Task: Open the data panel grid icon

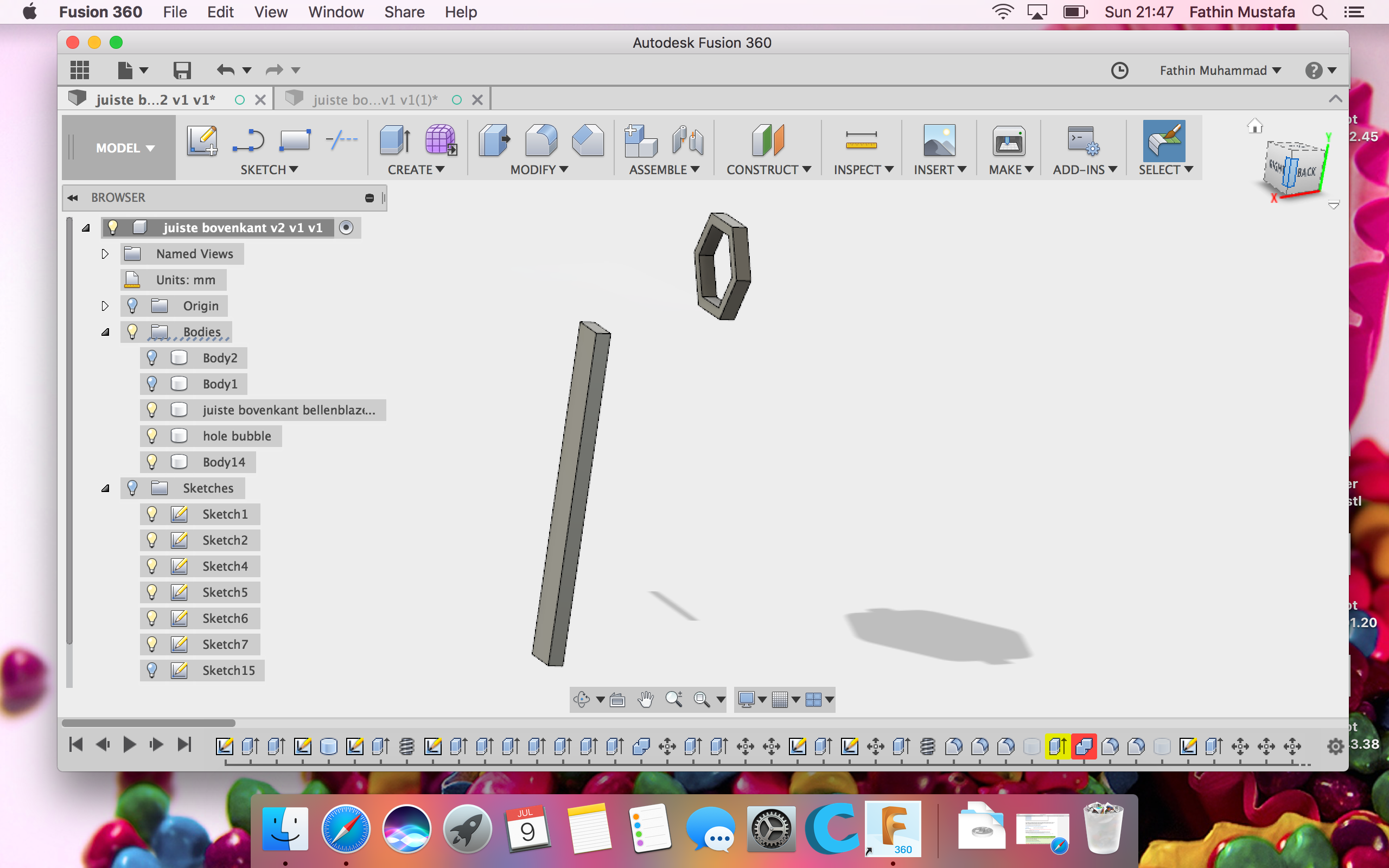Action: pyautogui.click(x=80, y=70)
